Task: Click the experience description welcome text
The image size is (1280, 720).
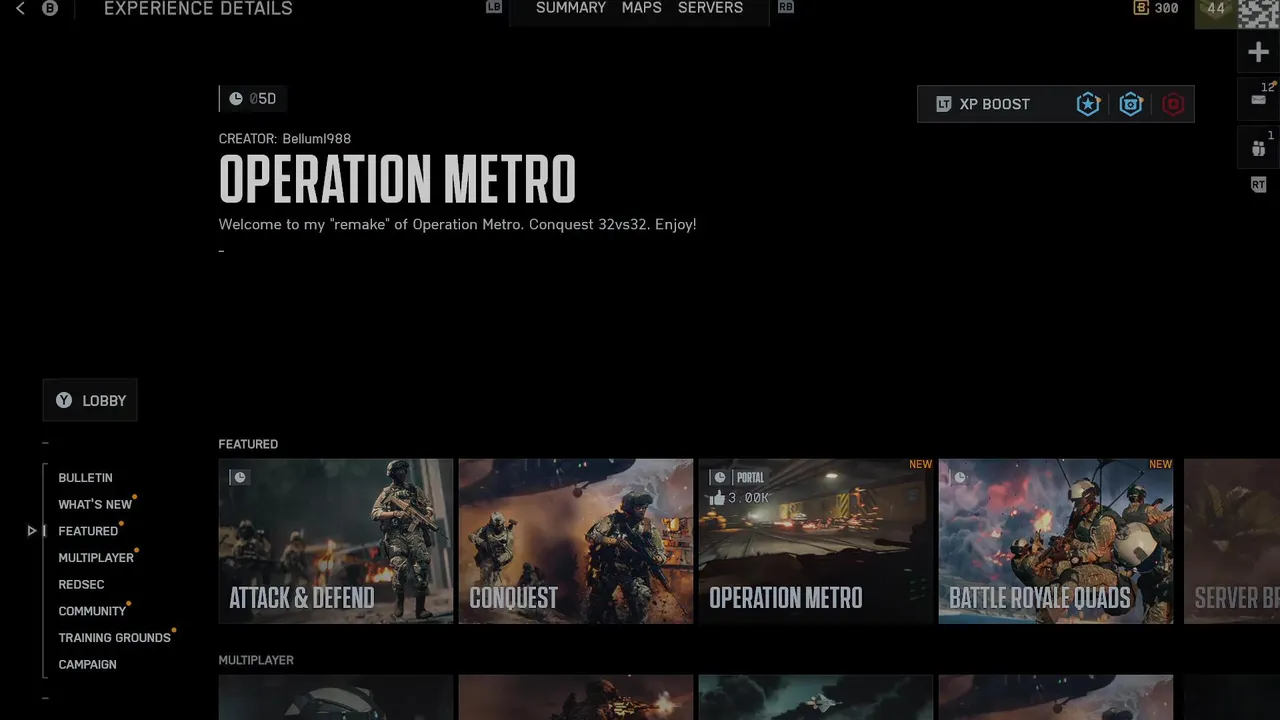Action: [457, 224]
